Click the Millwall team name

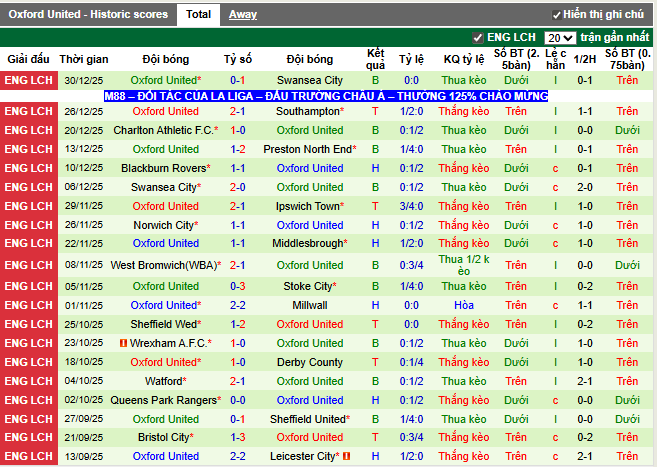(310, 305)
